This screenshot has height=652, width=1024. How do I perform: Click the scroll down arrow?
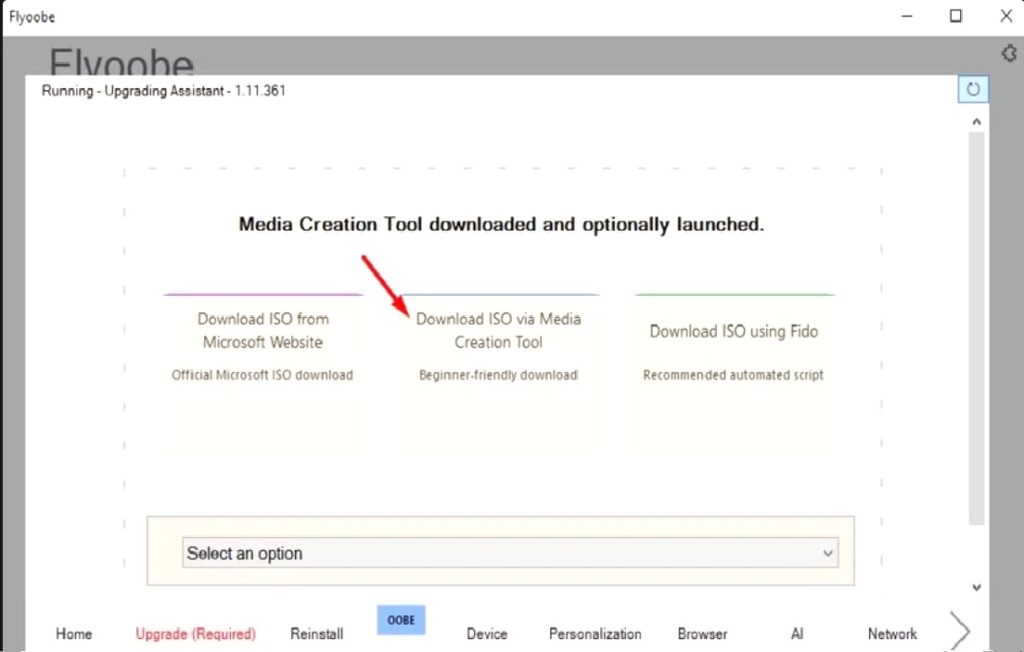tap(977, 587)
